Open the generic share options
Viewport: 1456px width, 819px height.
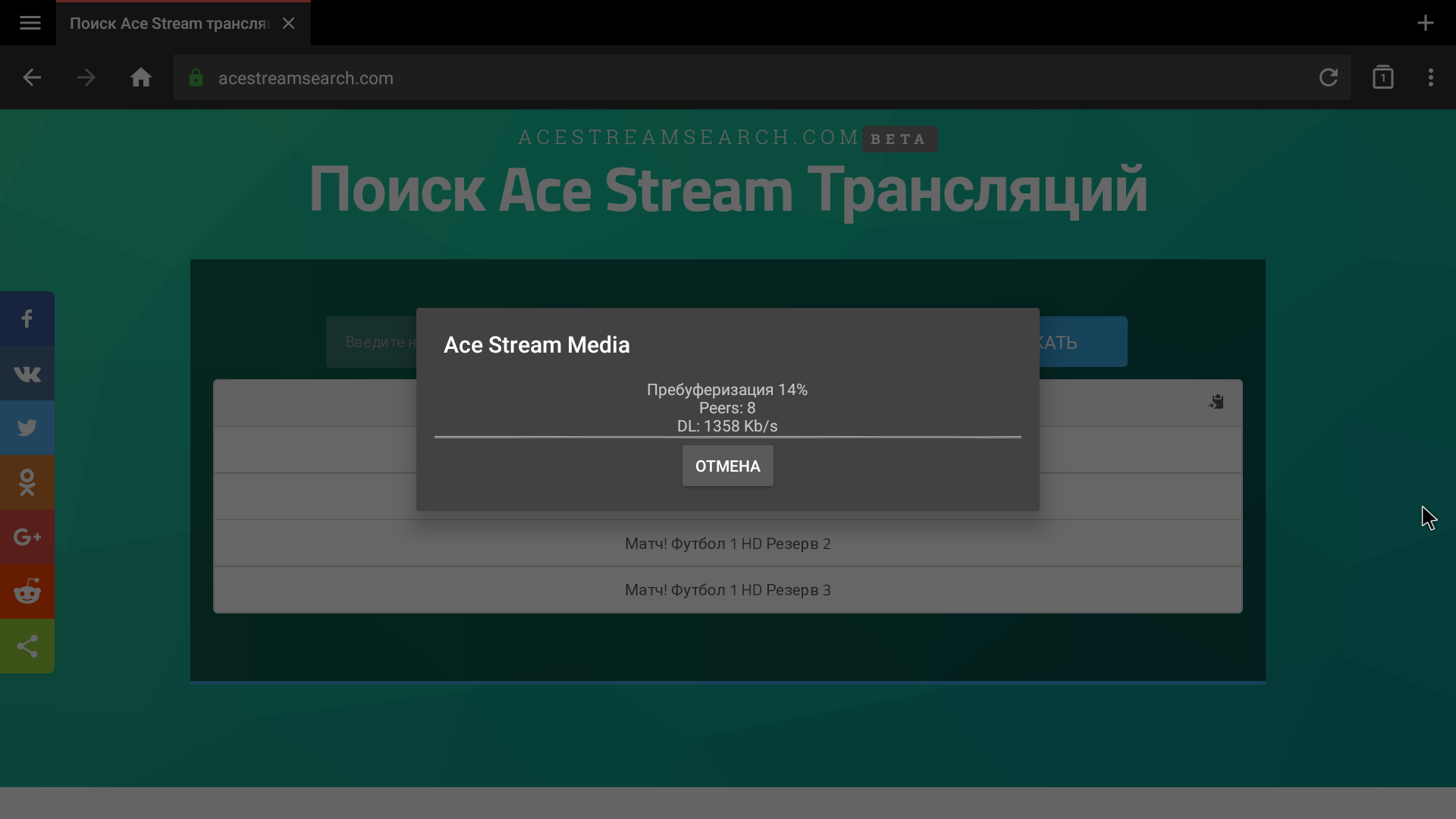pos(27,646)
